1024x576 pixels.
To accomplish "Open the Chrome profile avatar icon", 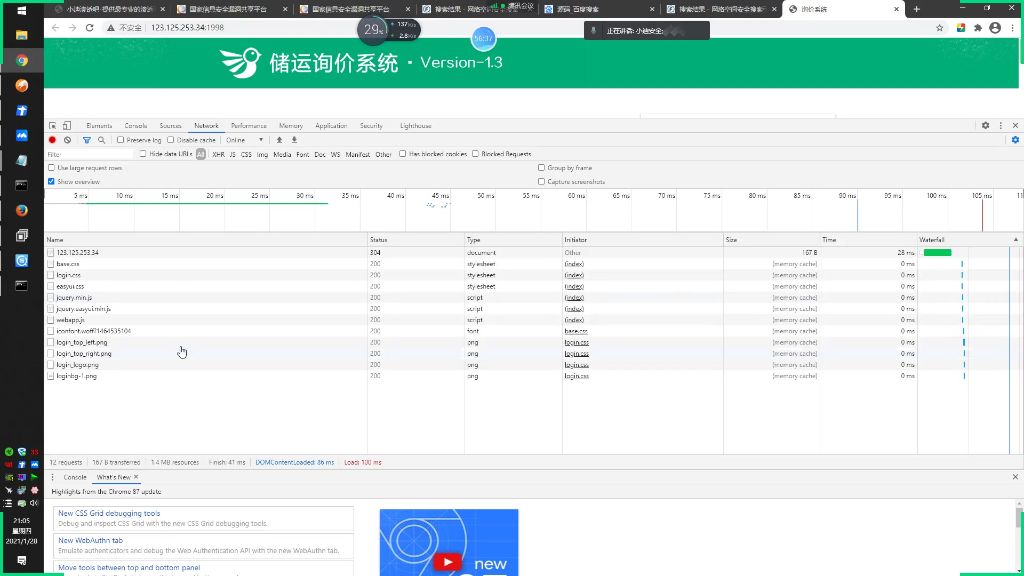I will tap(995, 27).
